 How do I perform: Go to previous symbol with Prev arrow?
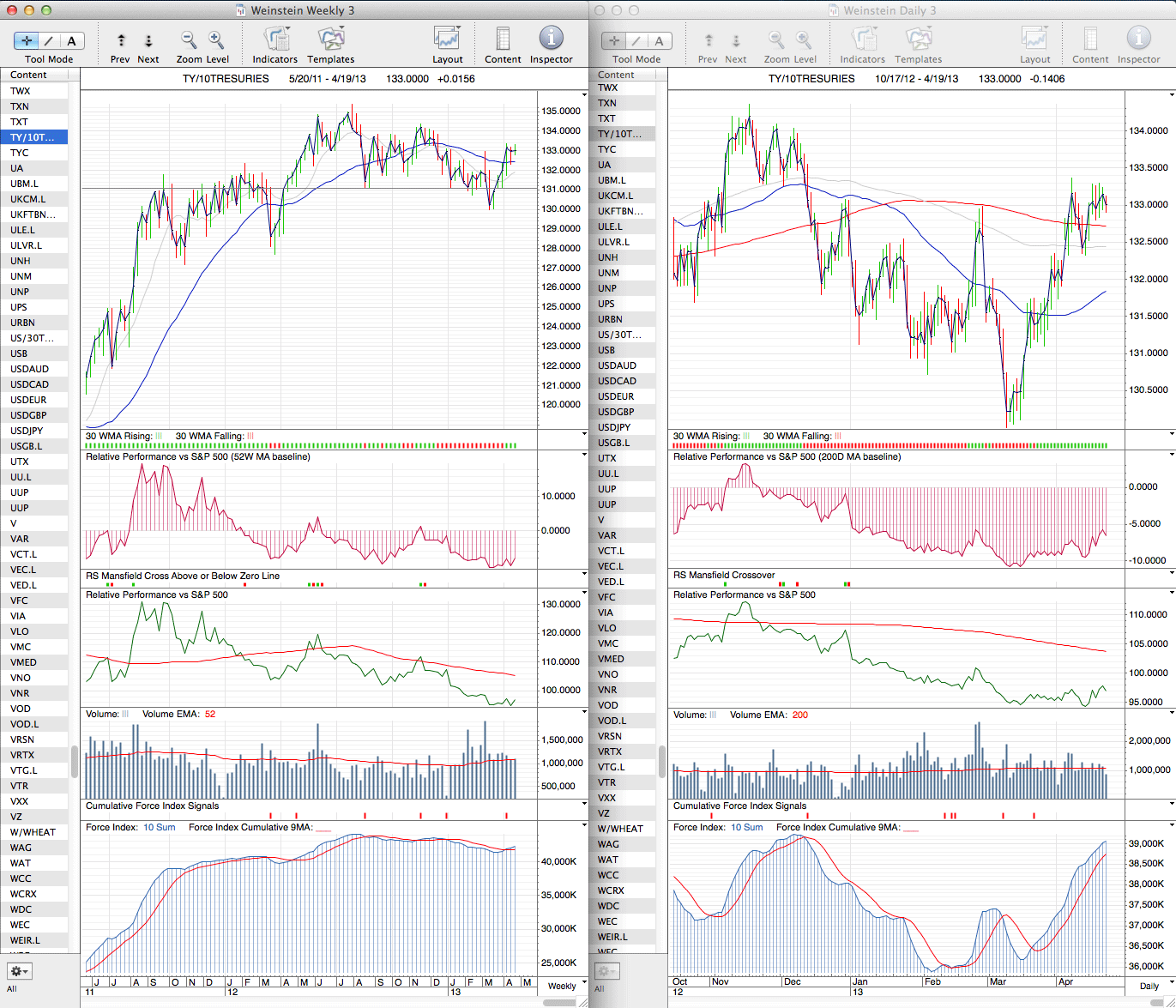click(x=121, y=40)
